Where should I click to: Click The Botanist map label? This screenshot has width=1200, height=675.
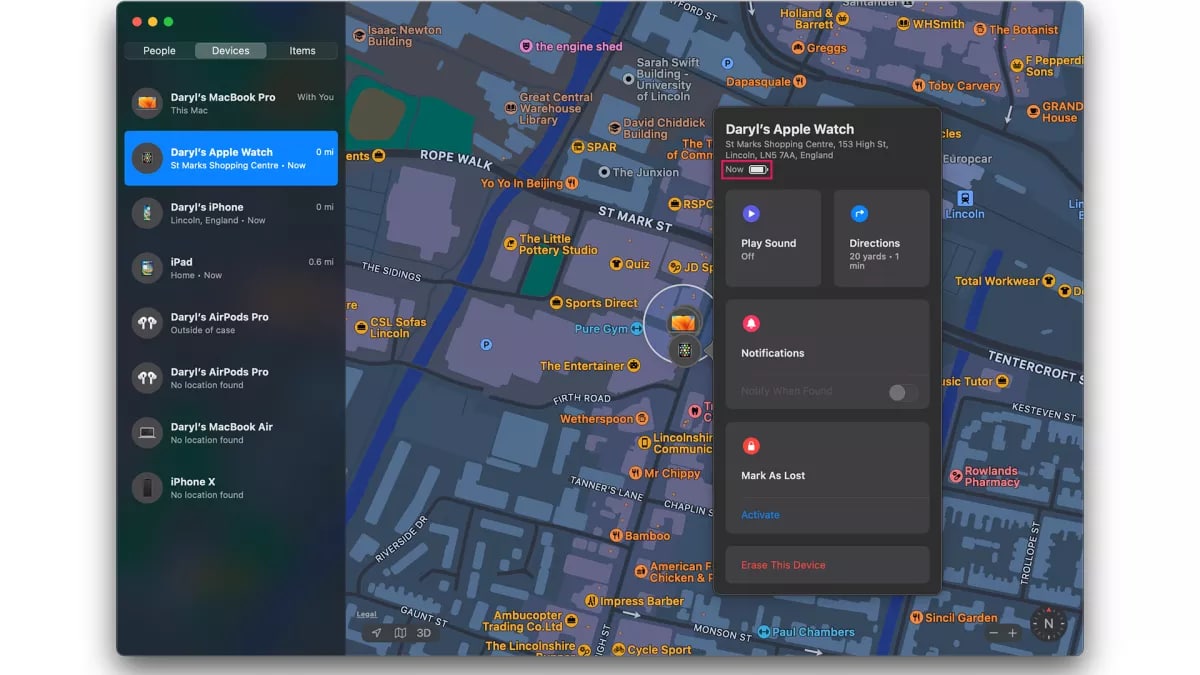[x=1024, y=30]
